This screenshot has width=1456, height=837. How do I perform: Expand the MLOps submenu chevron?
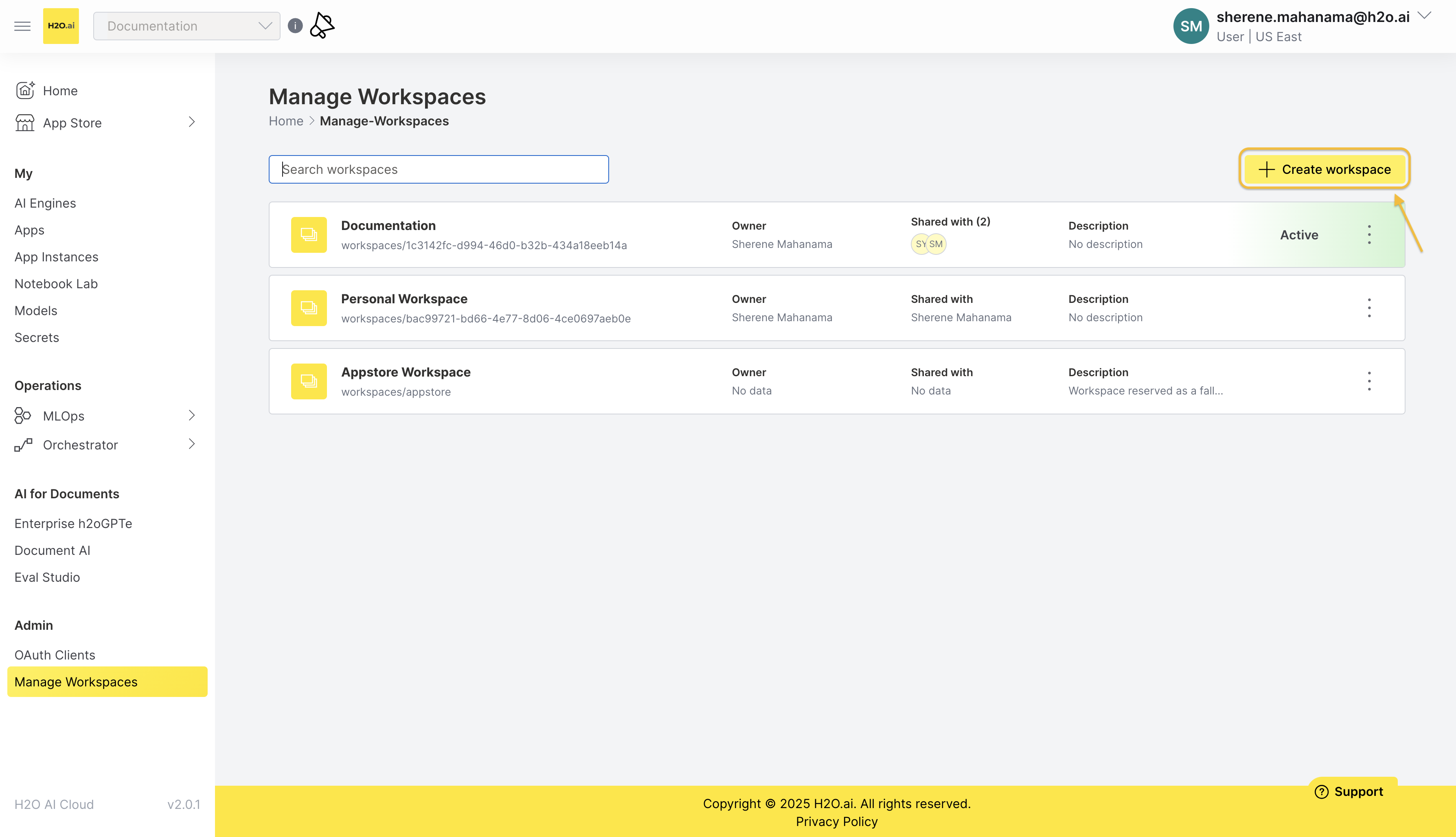pos(192,415)
